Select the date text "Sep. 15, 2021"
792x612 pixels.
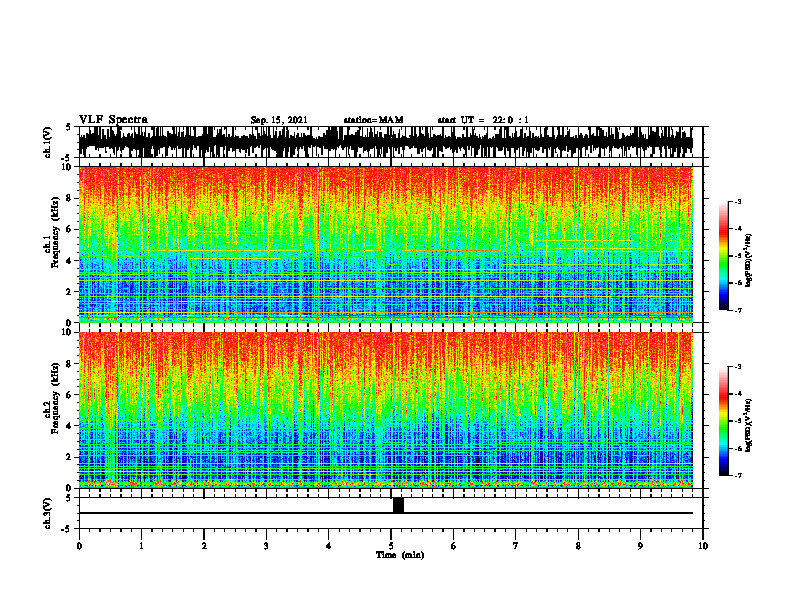coord(279,120)
